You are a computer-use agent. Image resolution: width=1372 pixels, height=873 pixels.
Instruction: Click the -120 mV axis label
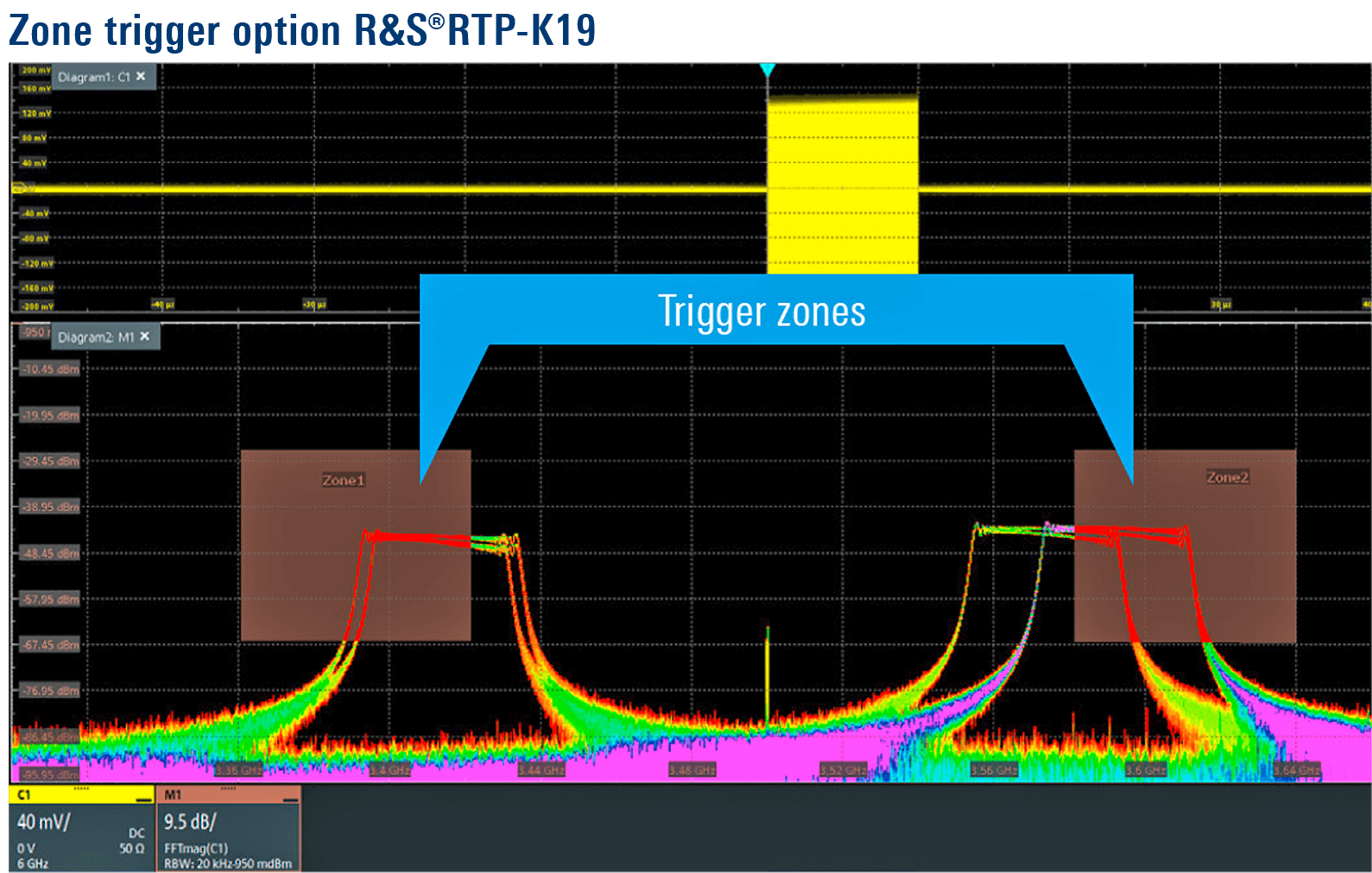click(36, 263)
